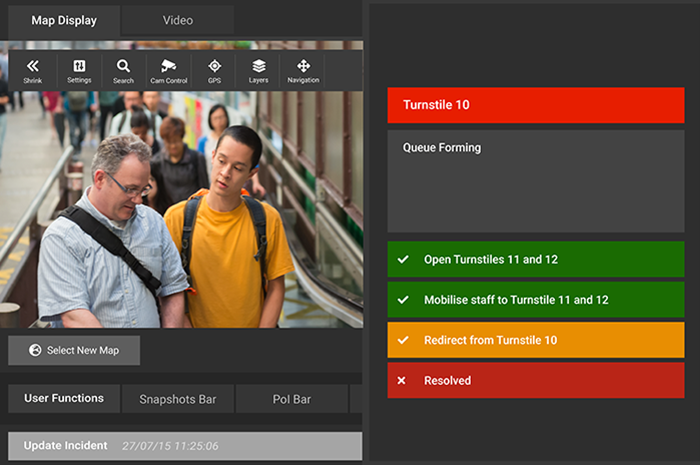Click 'Mobilise staff to Turnstile 11 and 12' text
The image size is (700, 465).
tap(516, 300)
